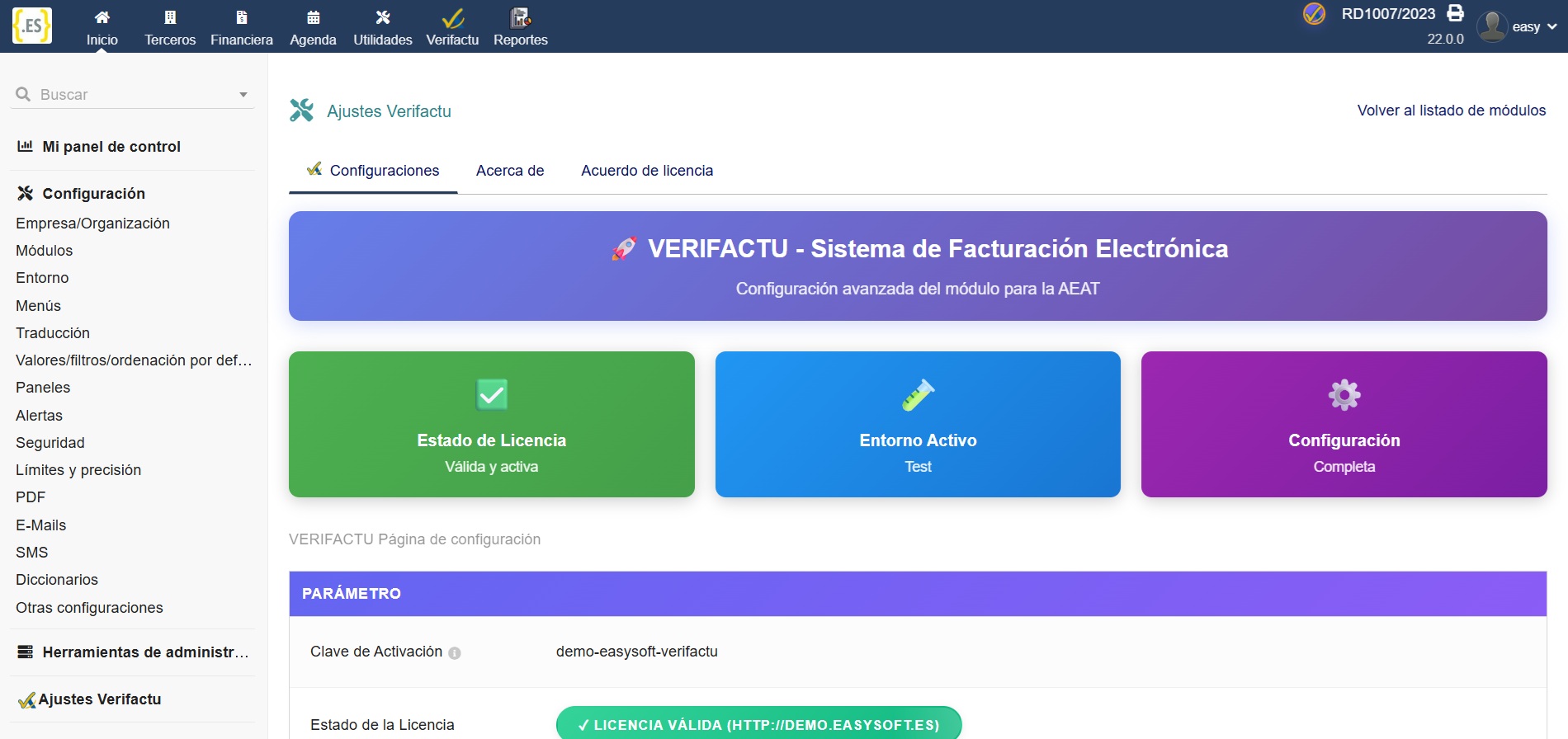Click the demo-easysoft-verifactu activation key value
Viewport: 1568px width, 739px height.
(637, 652)
